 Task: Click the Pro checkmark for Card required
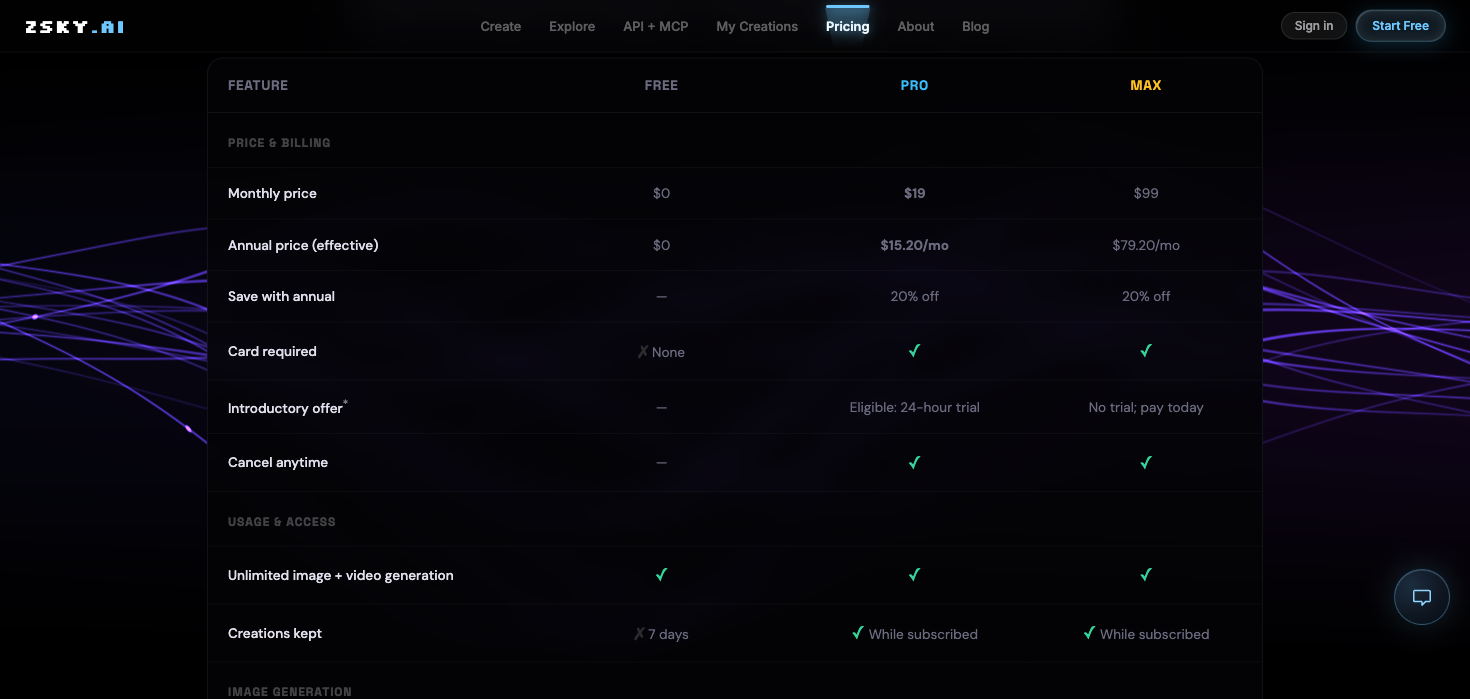coord(914,351)
